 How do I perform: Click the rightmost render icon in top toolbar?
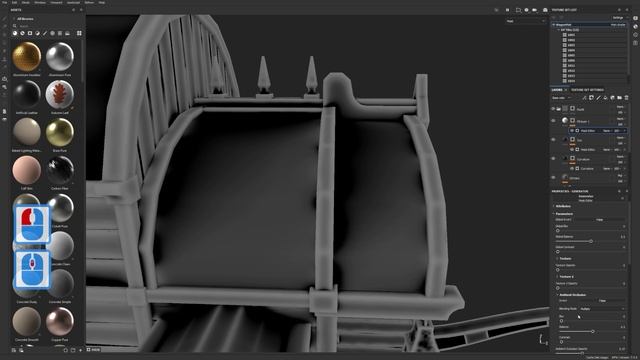point(545,10)
